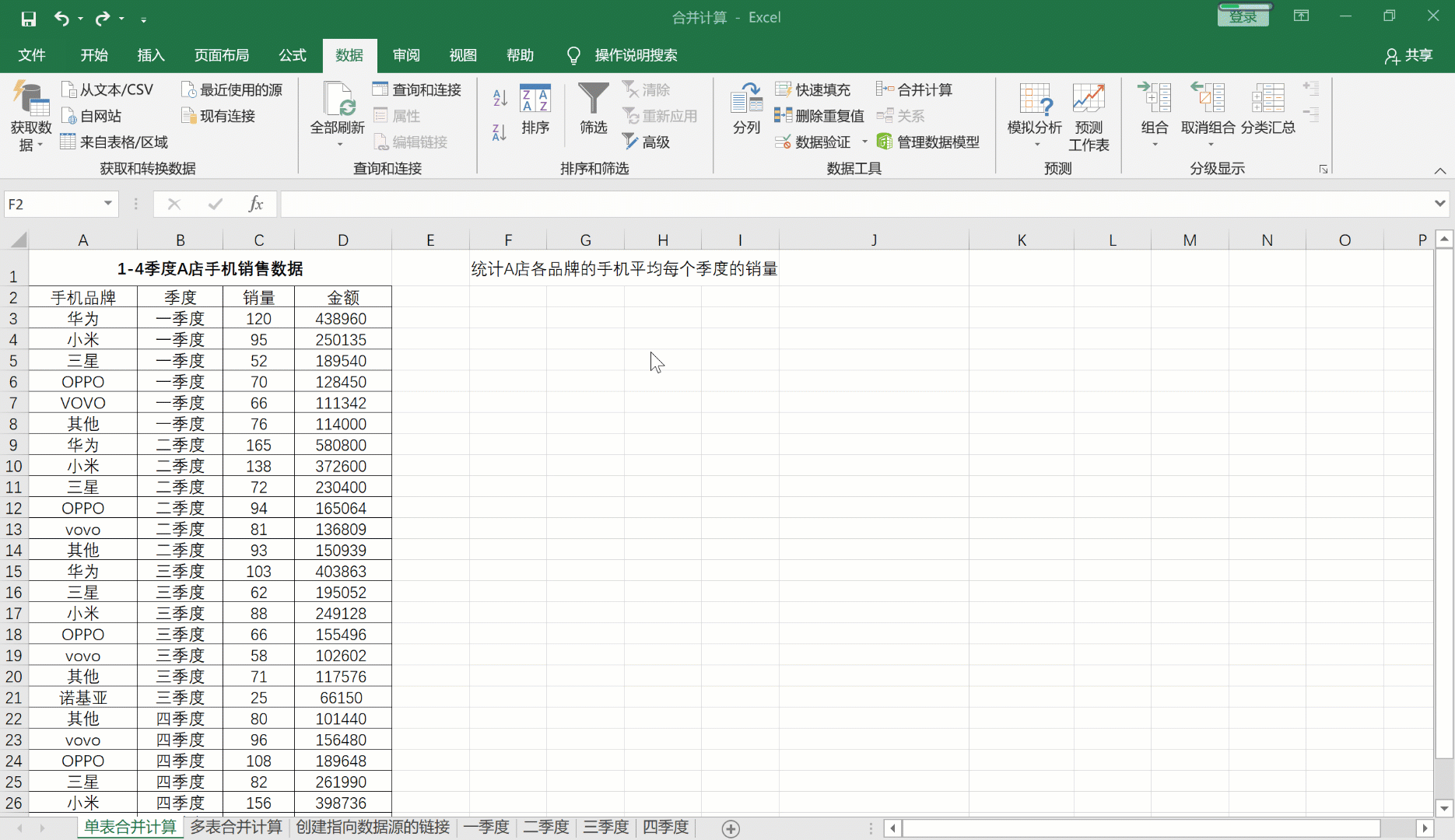
Task: Toggle the Filter (筛选) funnel
Action: 594,108
